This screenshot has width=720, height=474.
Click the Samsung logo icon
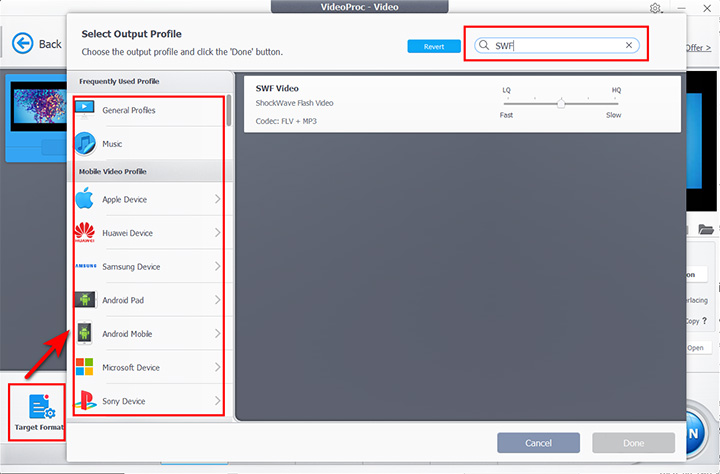pos(86,266)
